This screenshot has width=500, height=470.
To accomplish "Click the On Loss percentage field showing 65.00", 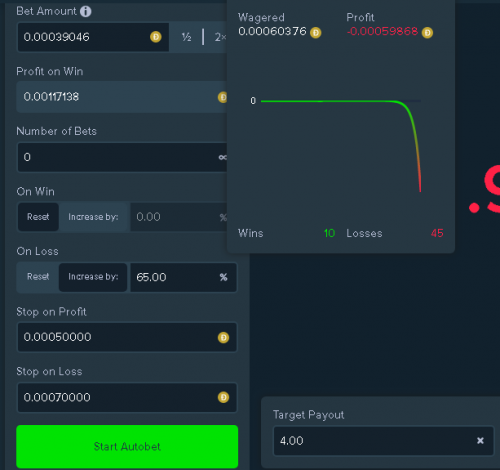I will click(183, 277).
